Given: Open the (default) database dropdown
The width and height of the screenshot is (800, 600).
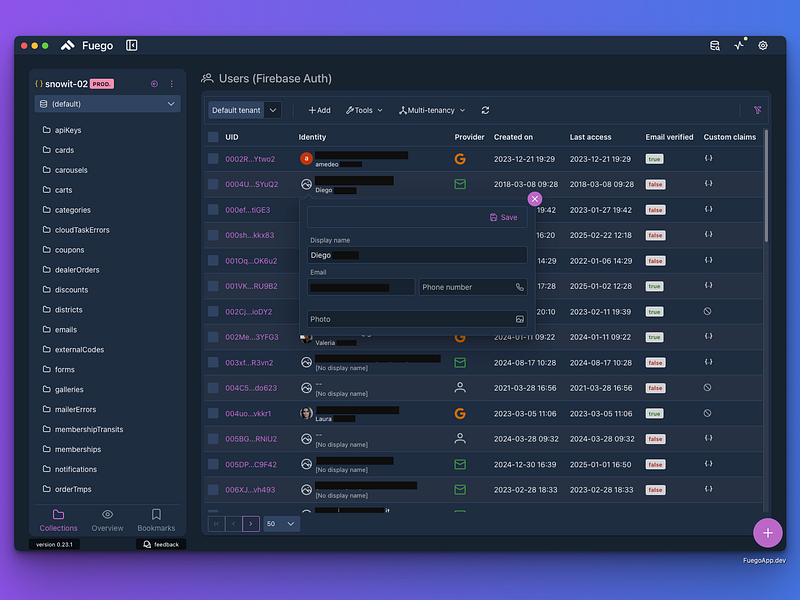Looking at the screenshot, I should coord(107,104).
